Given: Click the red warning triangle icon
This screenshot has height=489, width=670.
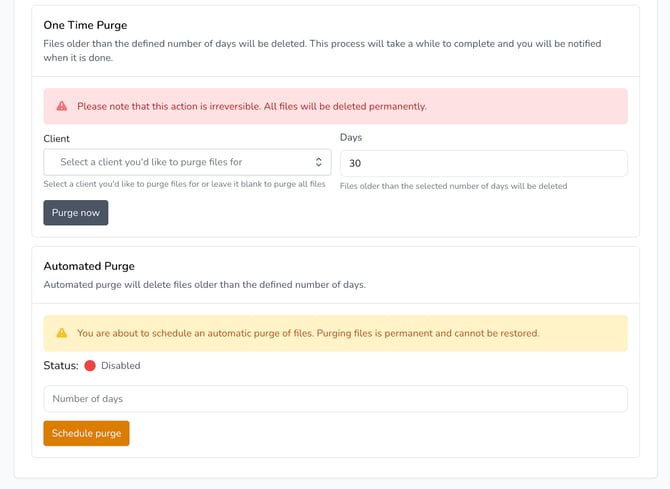Looking at the screenshot, I should tap(62, 106).
